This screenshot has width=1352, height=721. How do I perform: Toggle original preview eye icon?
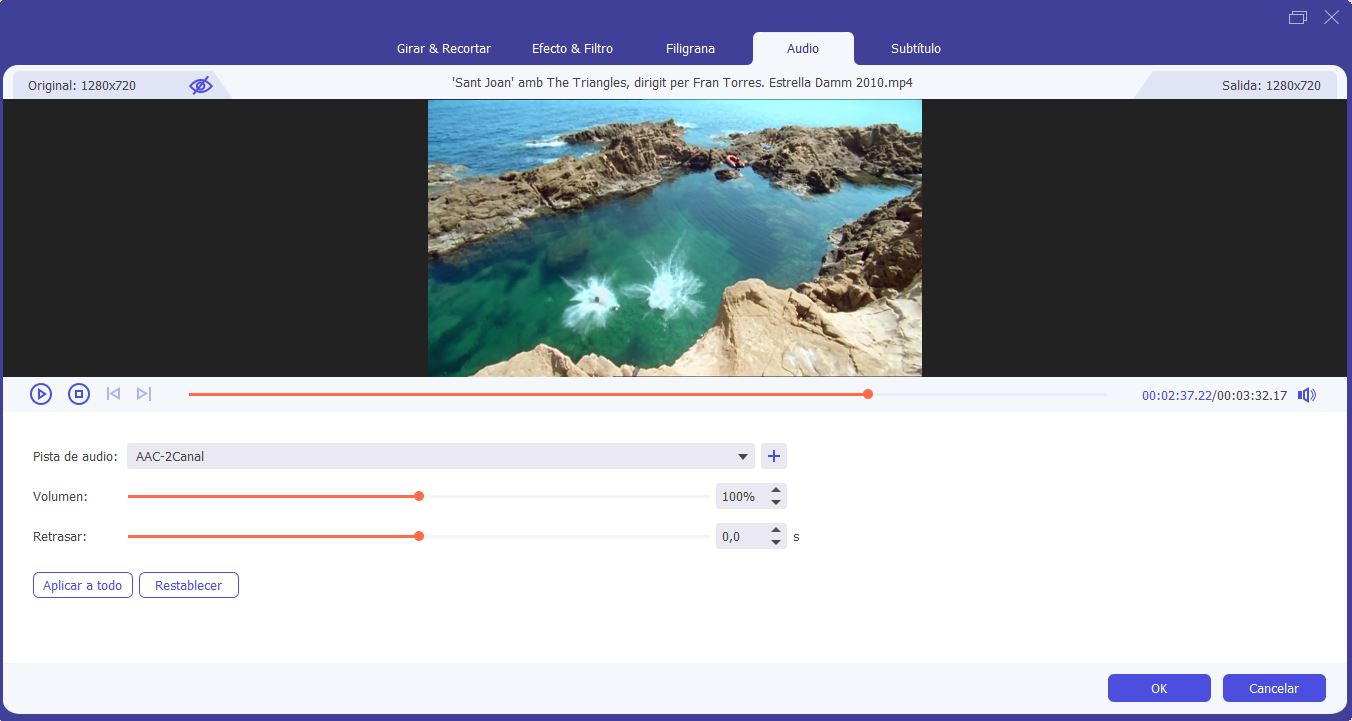click(201, 86)
